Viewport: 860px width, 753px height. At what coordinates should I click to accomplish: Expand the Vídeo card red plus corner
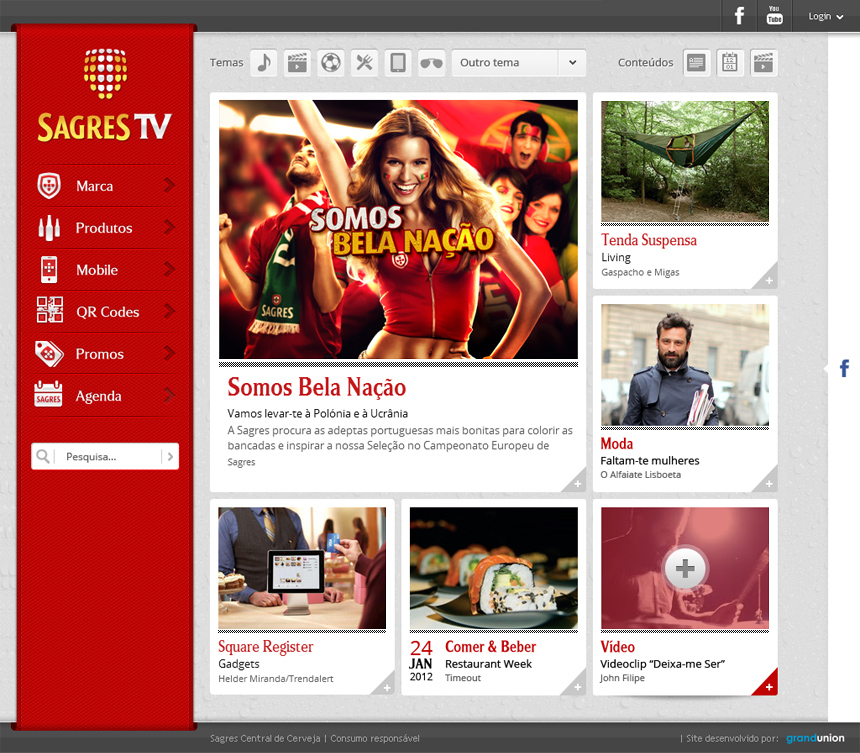pos(767,685)
